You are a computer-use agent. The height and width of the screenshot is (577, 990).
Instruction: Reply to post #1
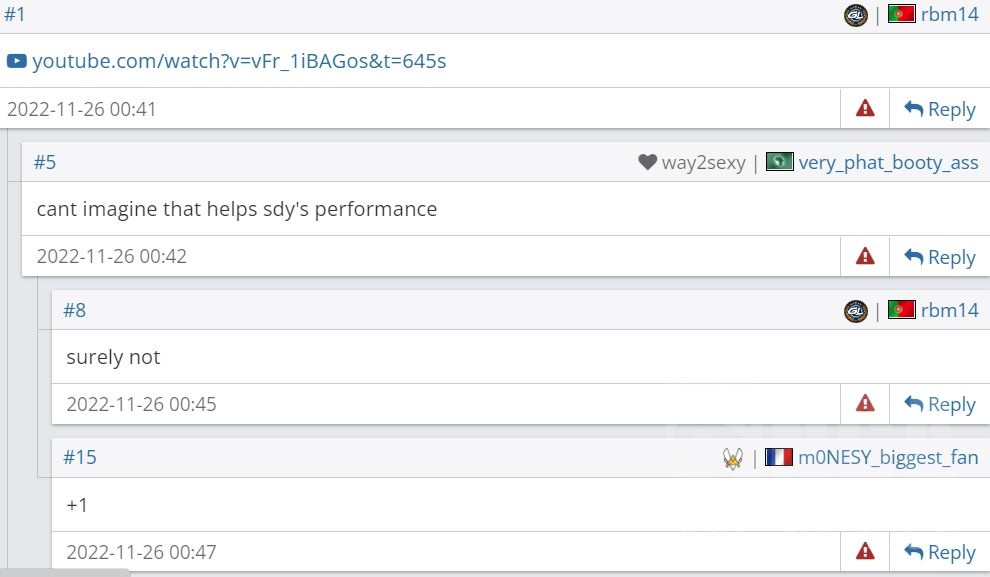coord(940,109)
